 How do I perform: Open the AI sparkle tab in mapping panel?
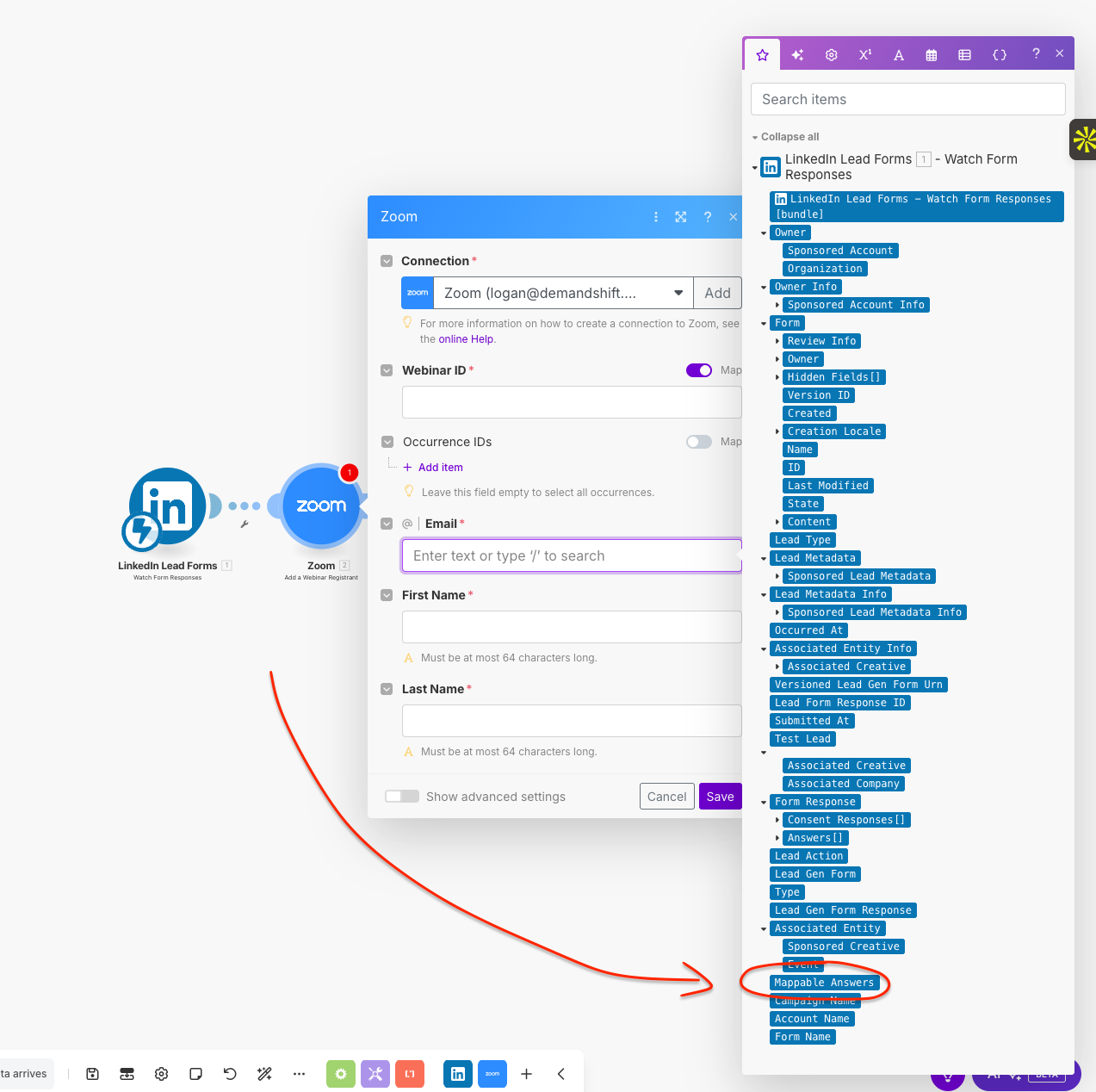click(x=797, y=55)
